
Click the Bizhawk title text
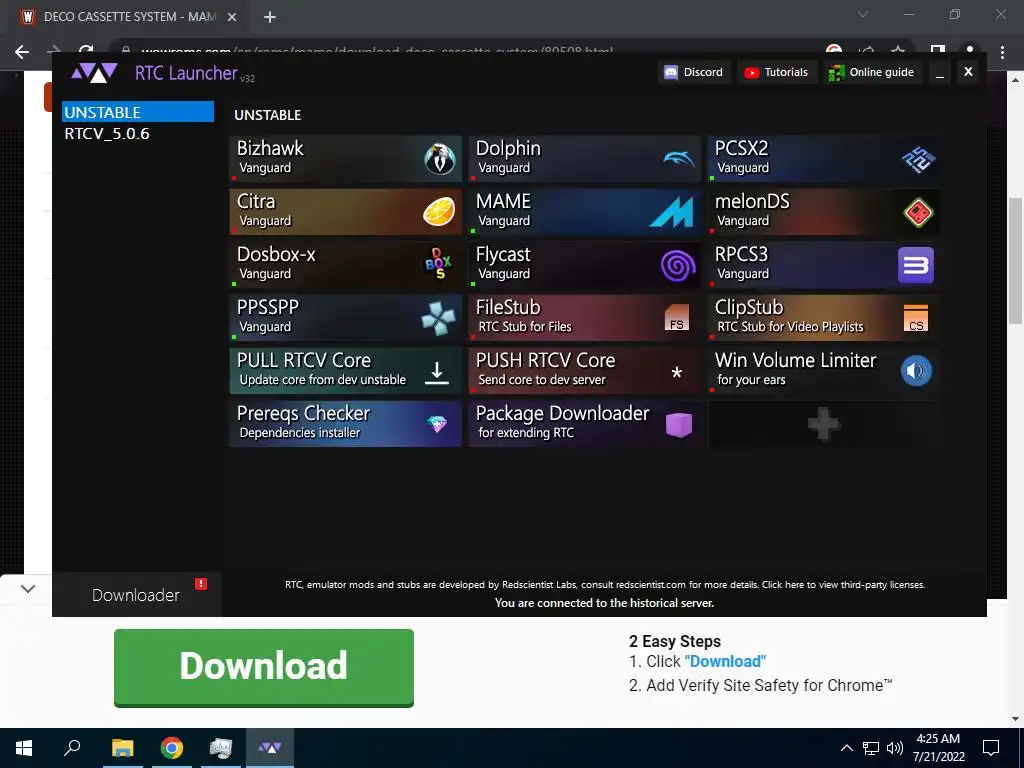point(270,148)
